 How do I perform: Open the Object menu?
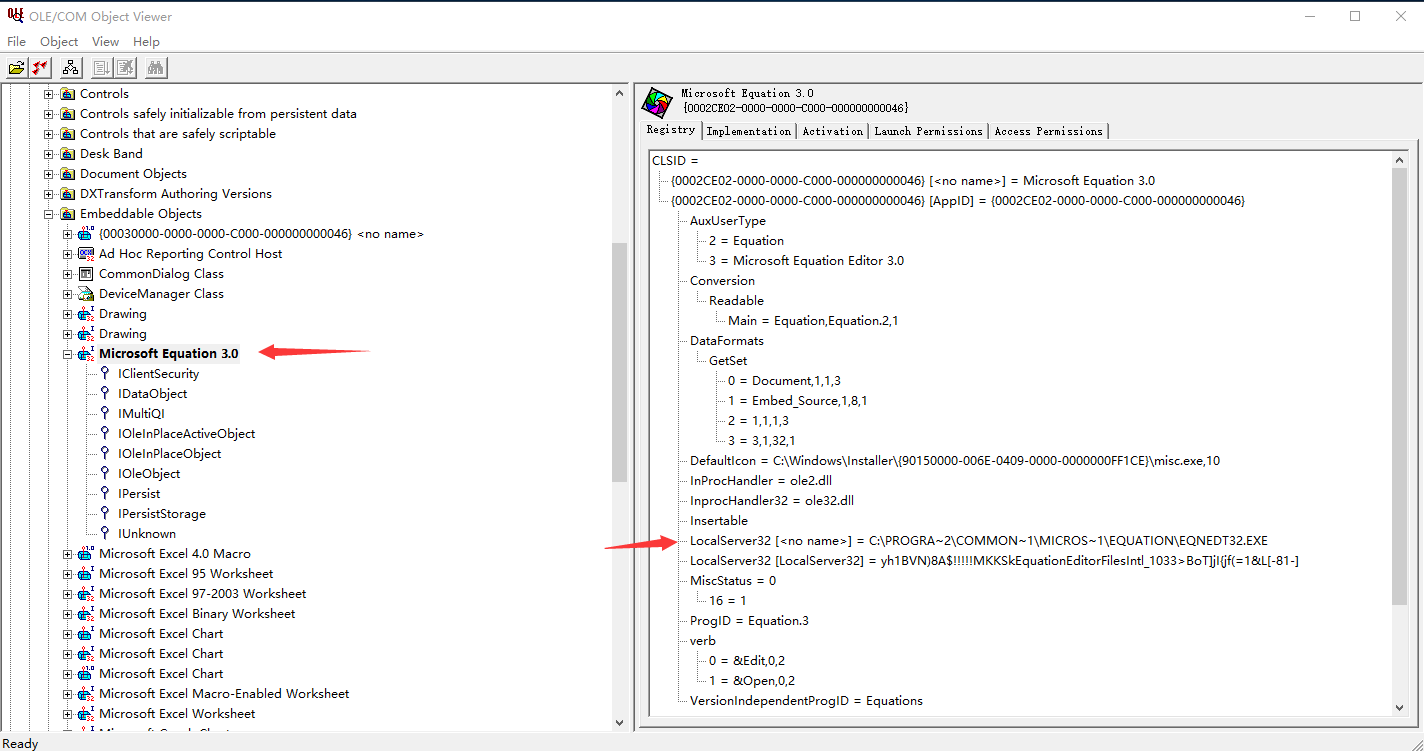pyautogui.click(x=59, y=42)
